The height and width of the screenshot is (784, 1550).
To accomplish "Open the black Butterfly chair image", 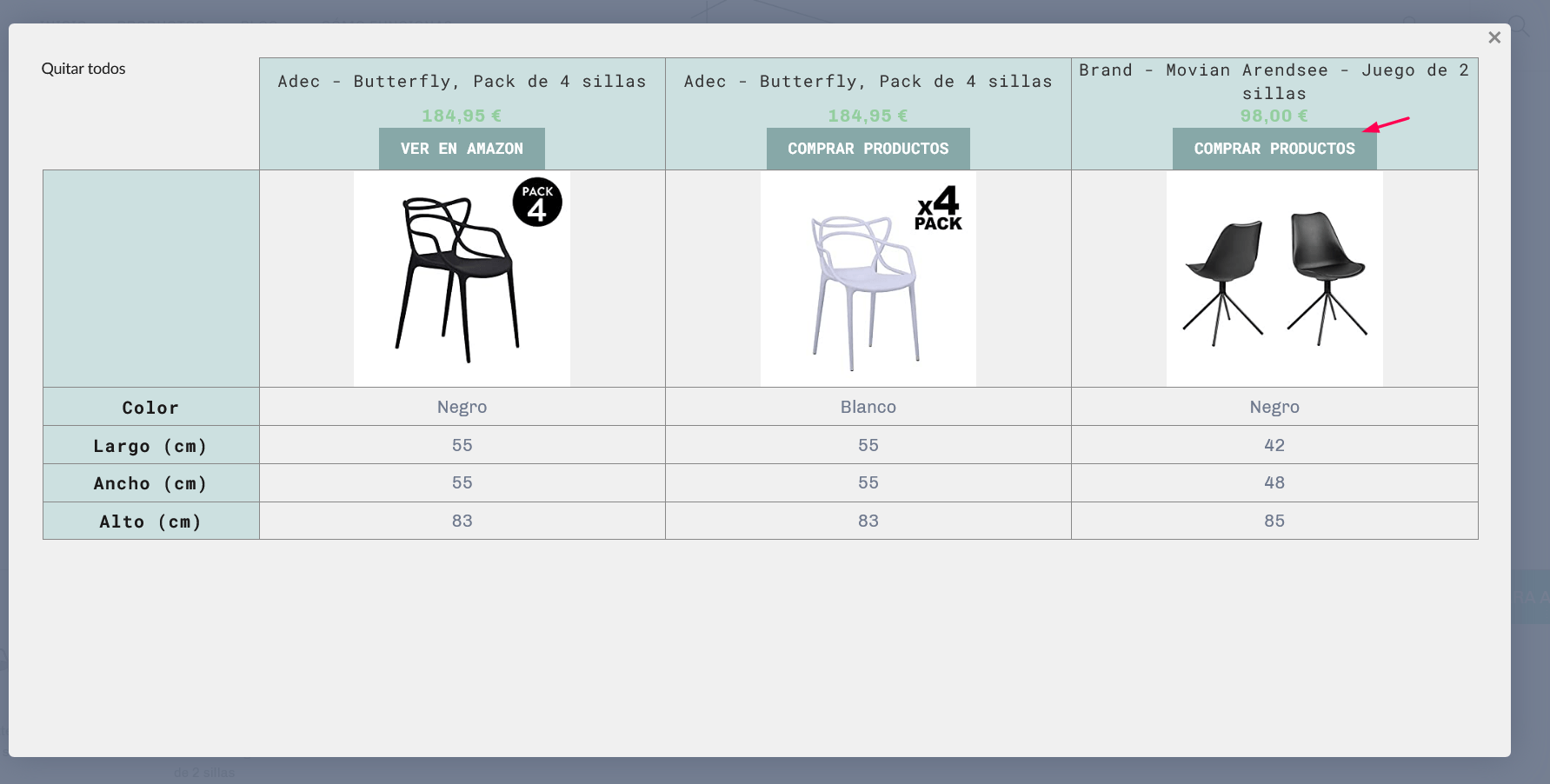I will (462, 278).
